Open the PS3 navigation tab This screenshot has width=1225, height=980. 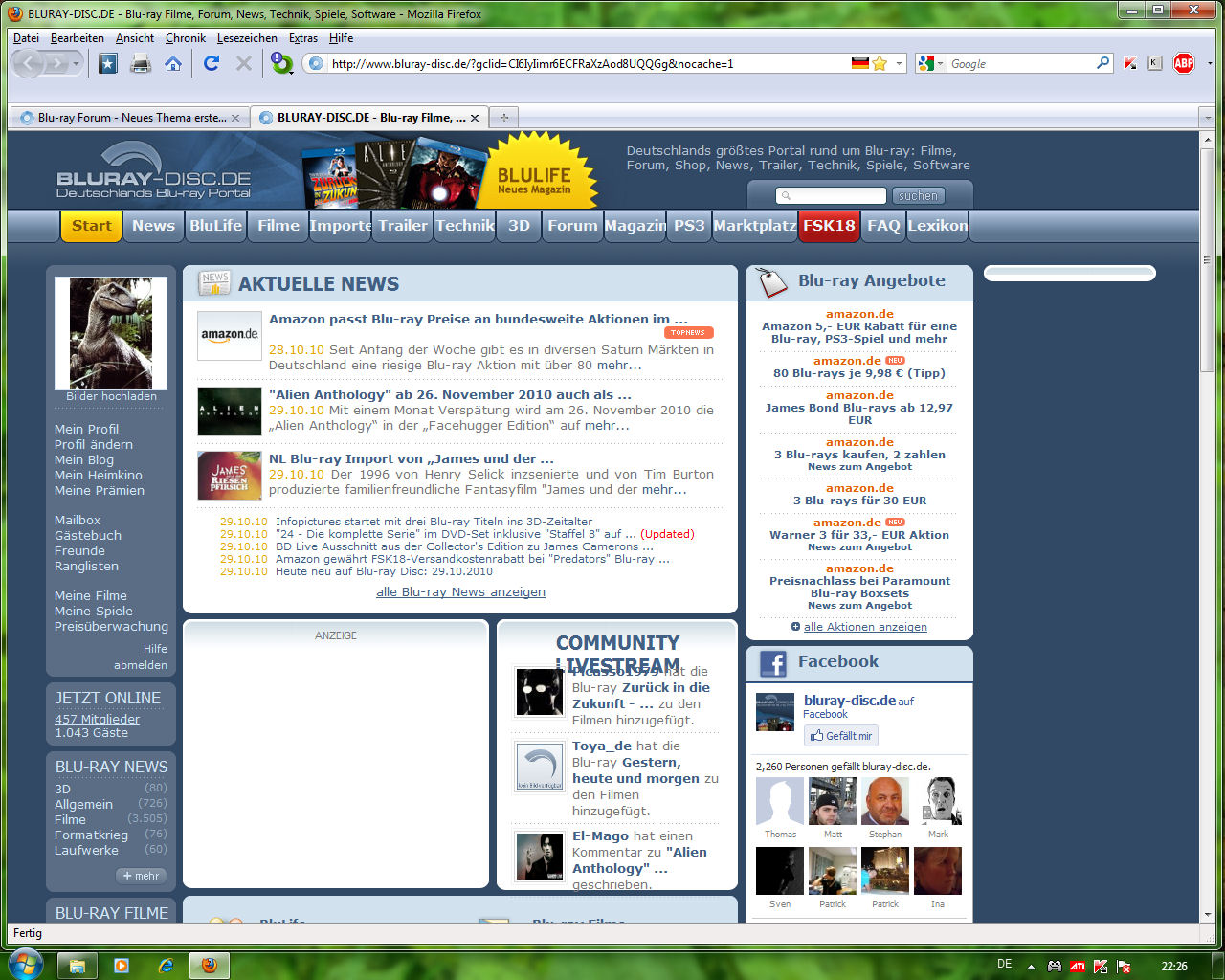pyautogui.click(x=689, y=226)
